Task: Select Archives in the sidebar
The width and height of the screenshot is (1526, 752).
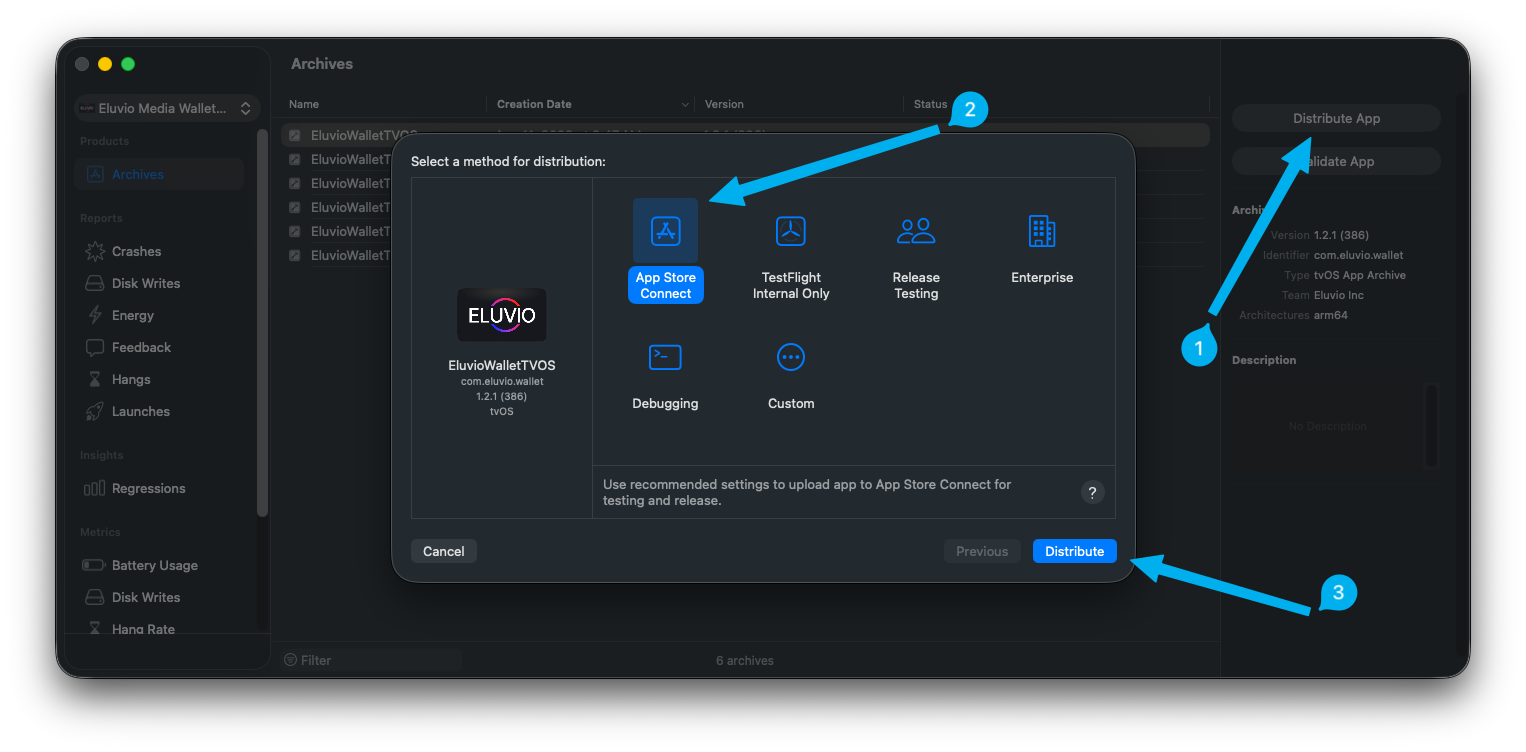Action: coord(159,174)
